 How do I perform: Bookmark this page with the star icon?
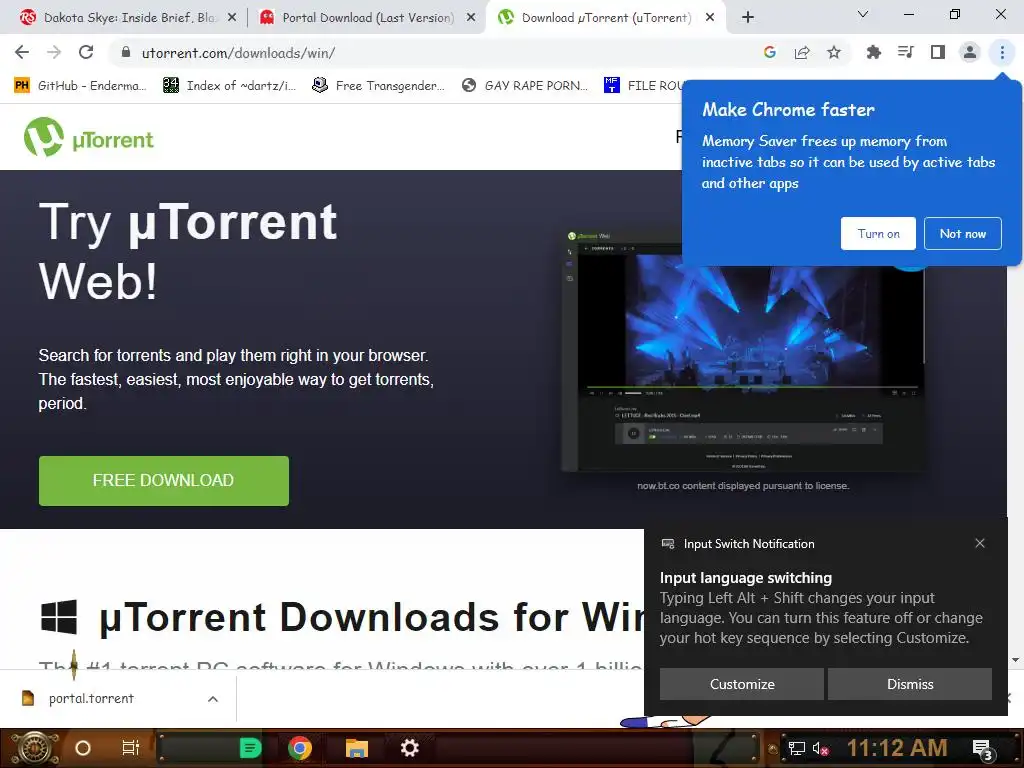click(x=834, y=52)
